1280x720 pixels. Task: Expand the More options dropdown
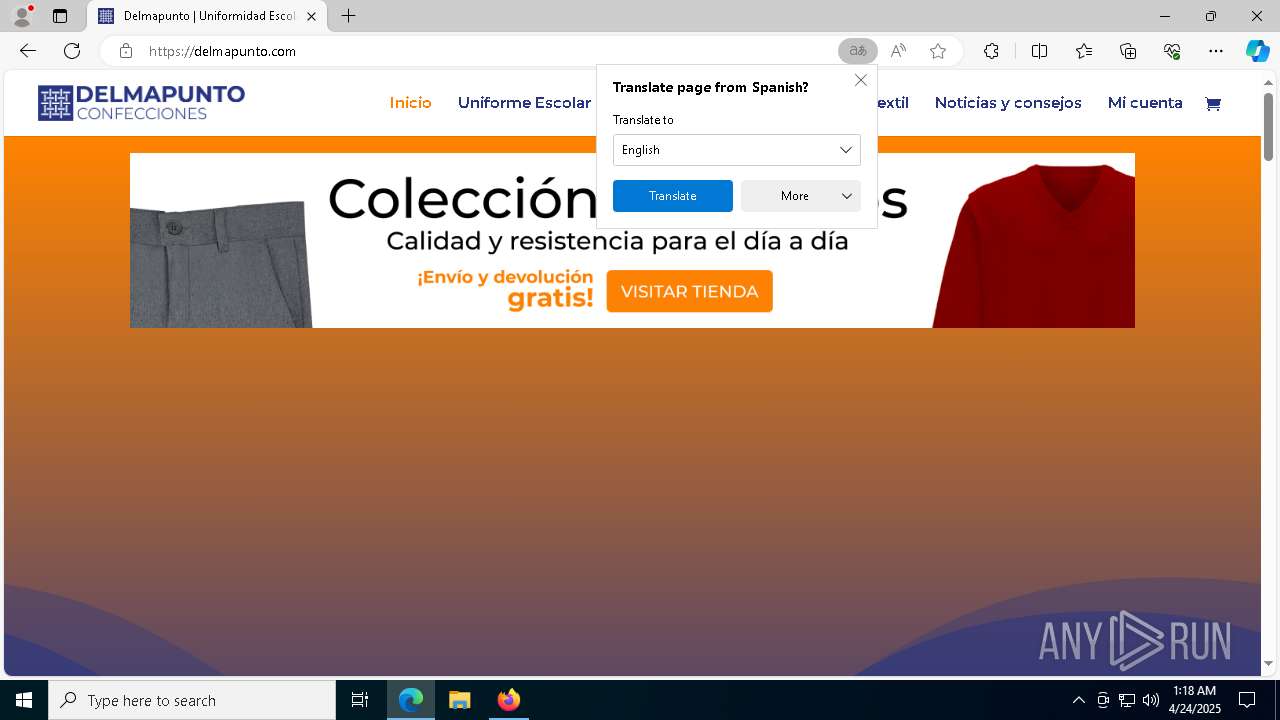pyautogui.click(x=800, y=196)
